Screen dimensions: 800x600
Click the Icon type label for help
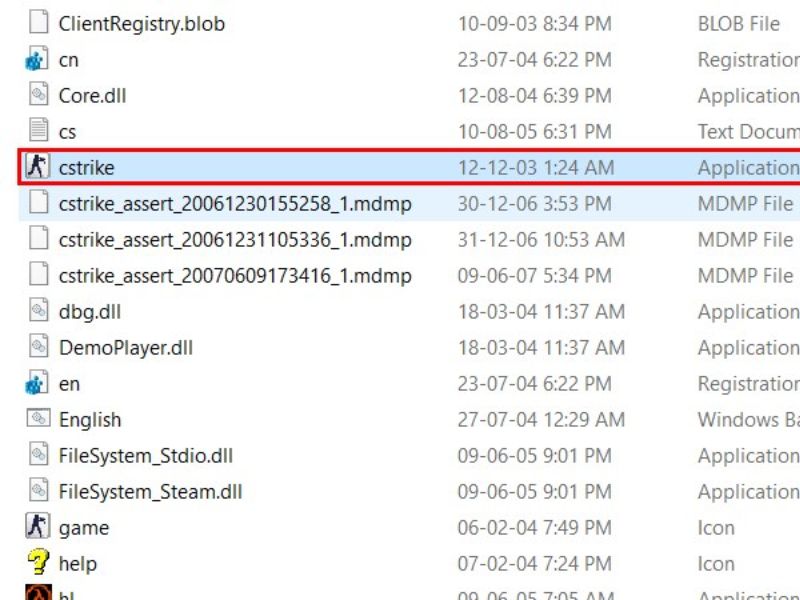[x=716, y=564]
